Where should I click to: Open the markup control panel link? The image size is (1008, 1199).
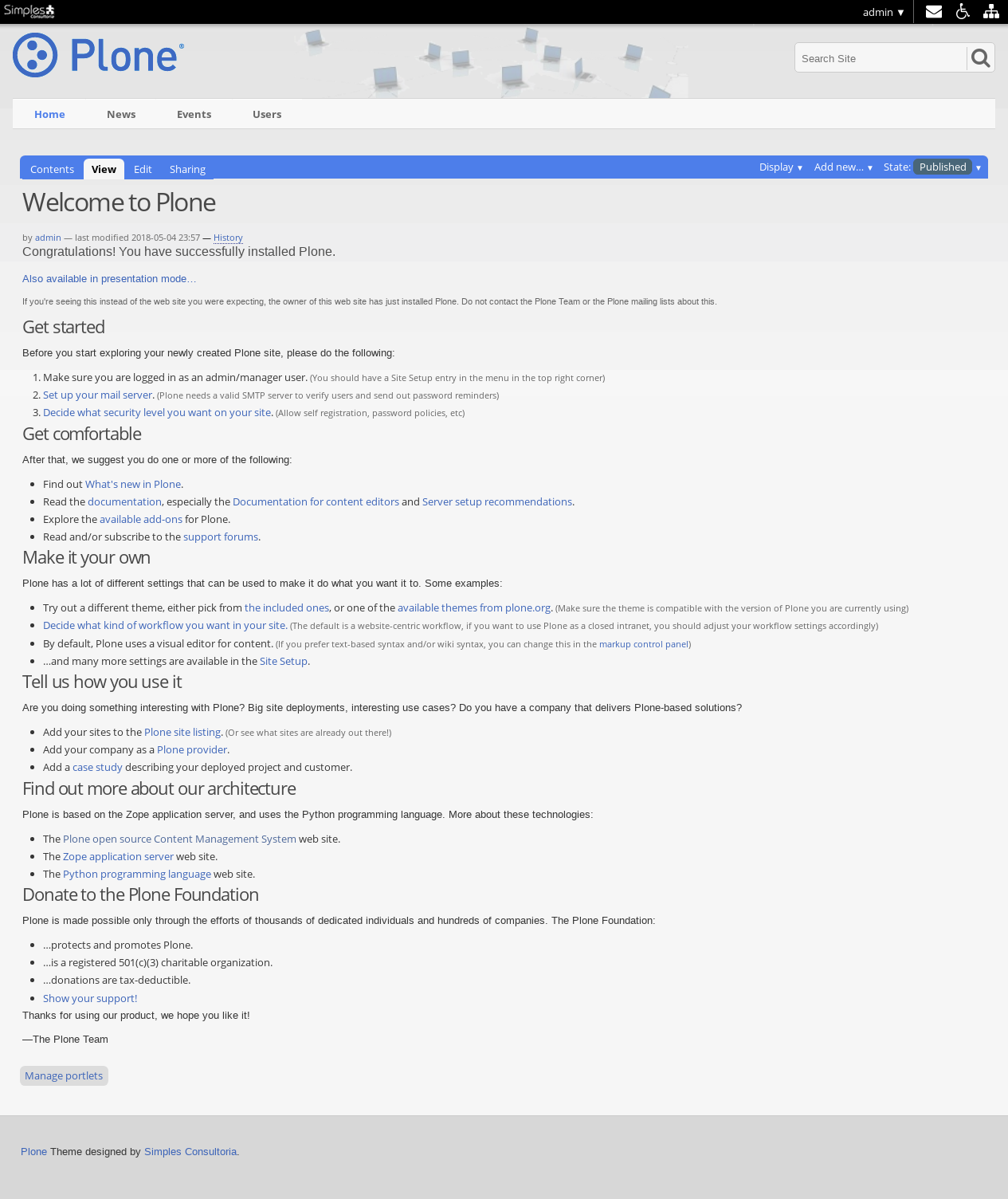coord(644,644)
